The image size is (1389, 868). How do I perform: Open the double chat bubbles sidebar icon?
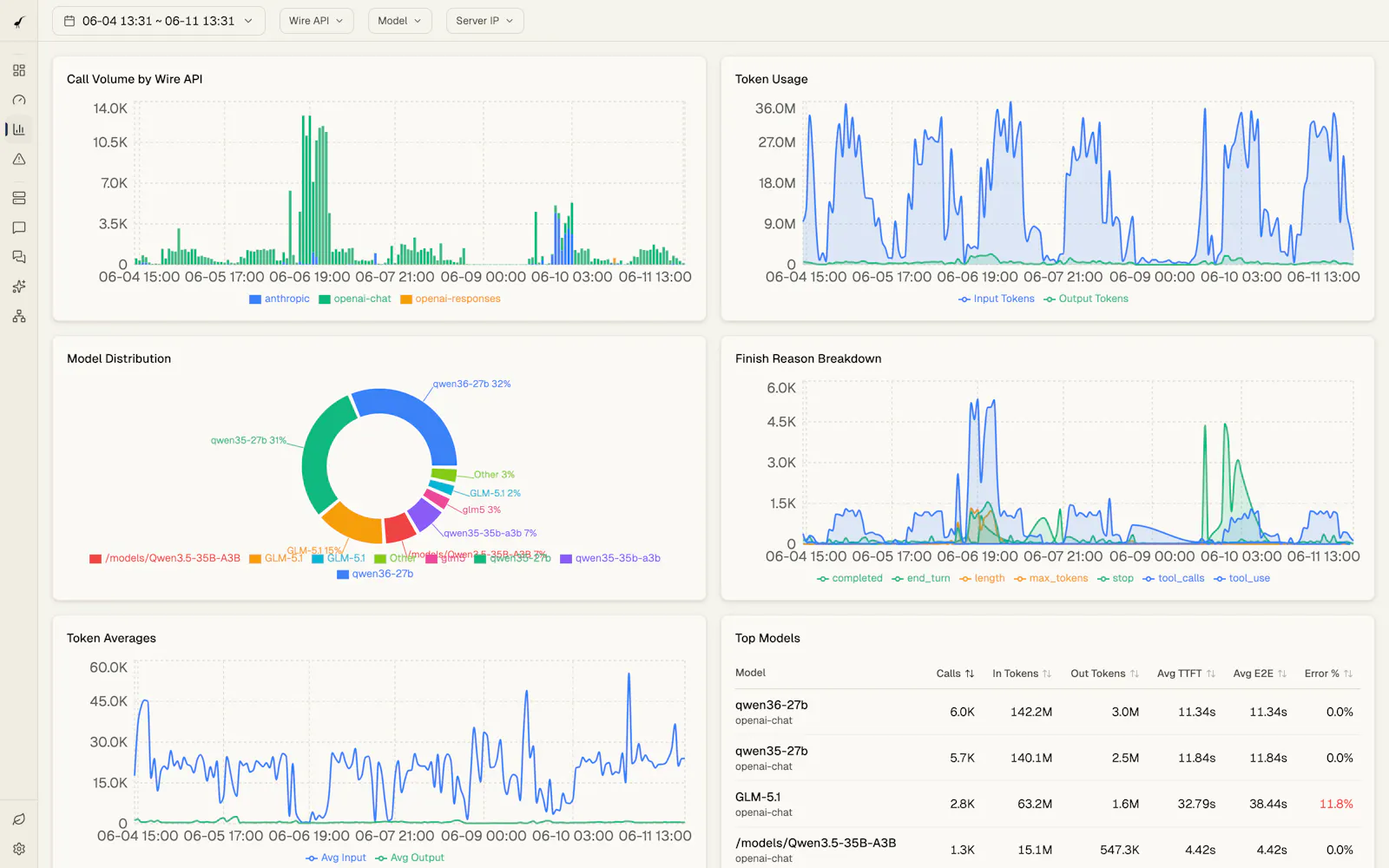tap(19, 257)
